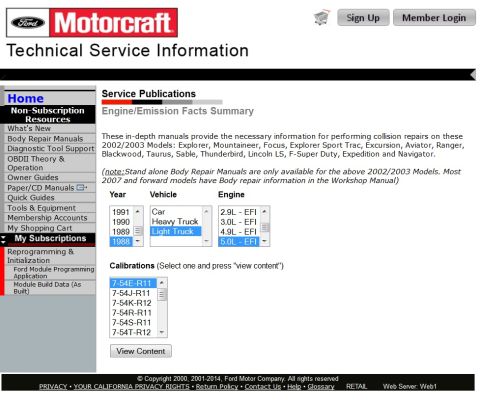Open What's New in sidebar
The image size is (480, 400).
(29, 129)
